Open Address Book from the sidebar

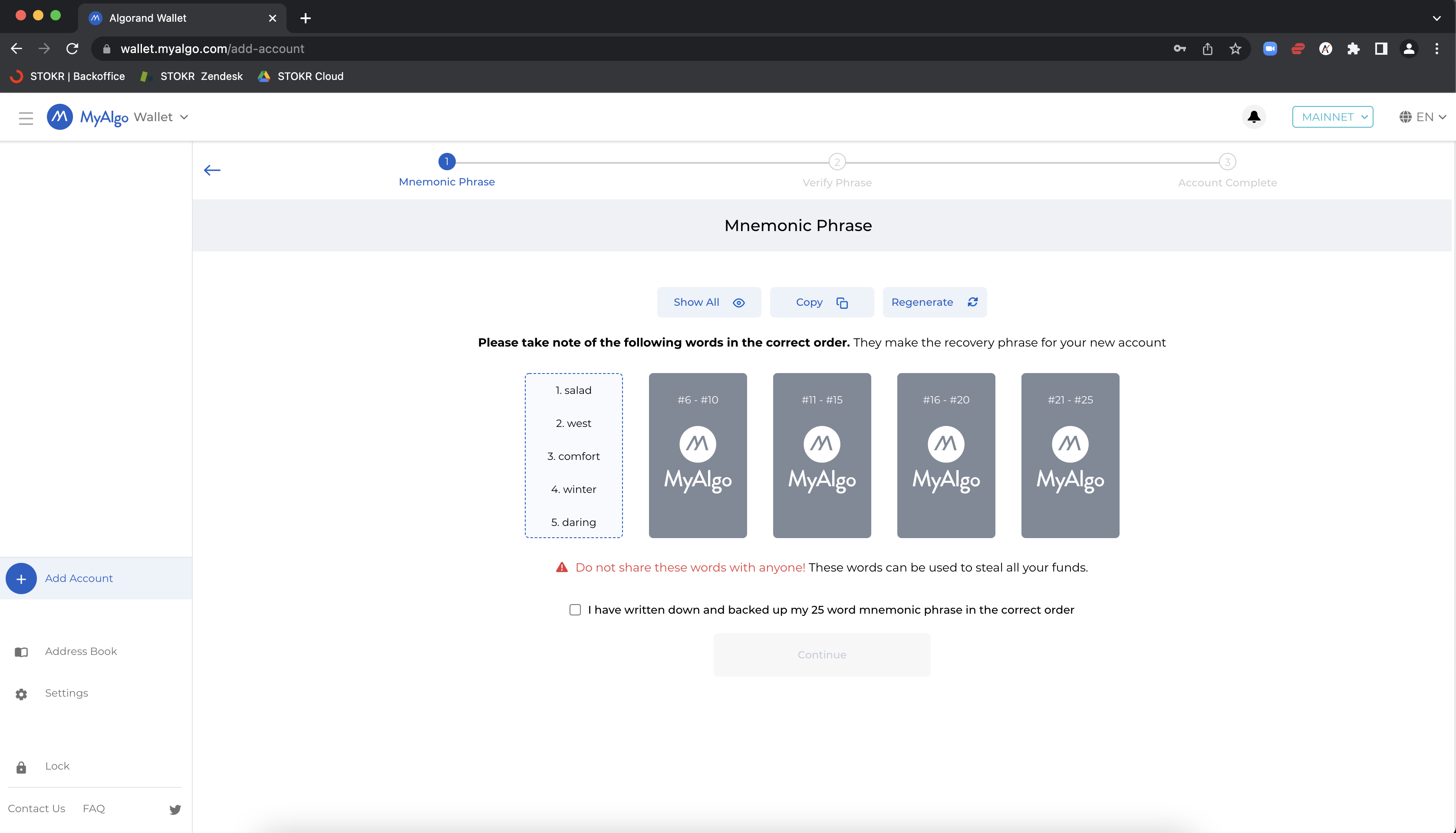point(81,651)
